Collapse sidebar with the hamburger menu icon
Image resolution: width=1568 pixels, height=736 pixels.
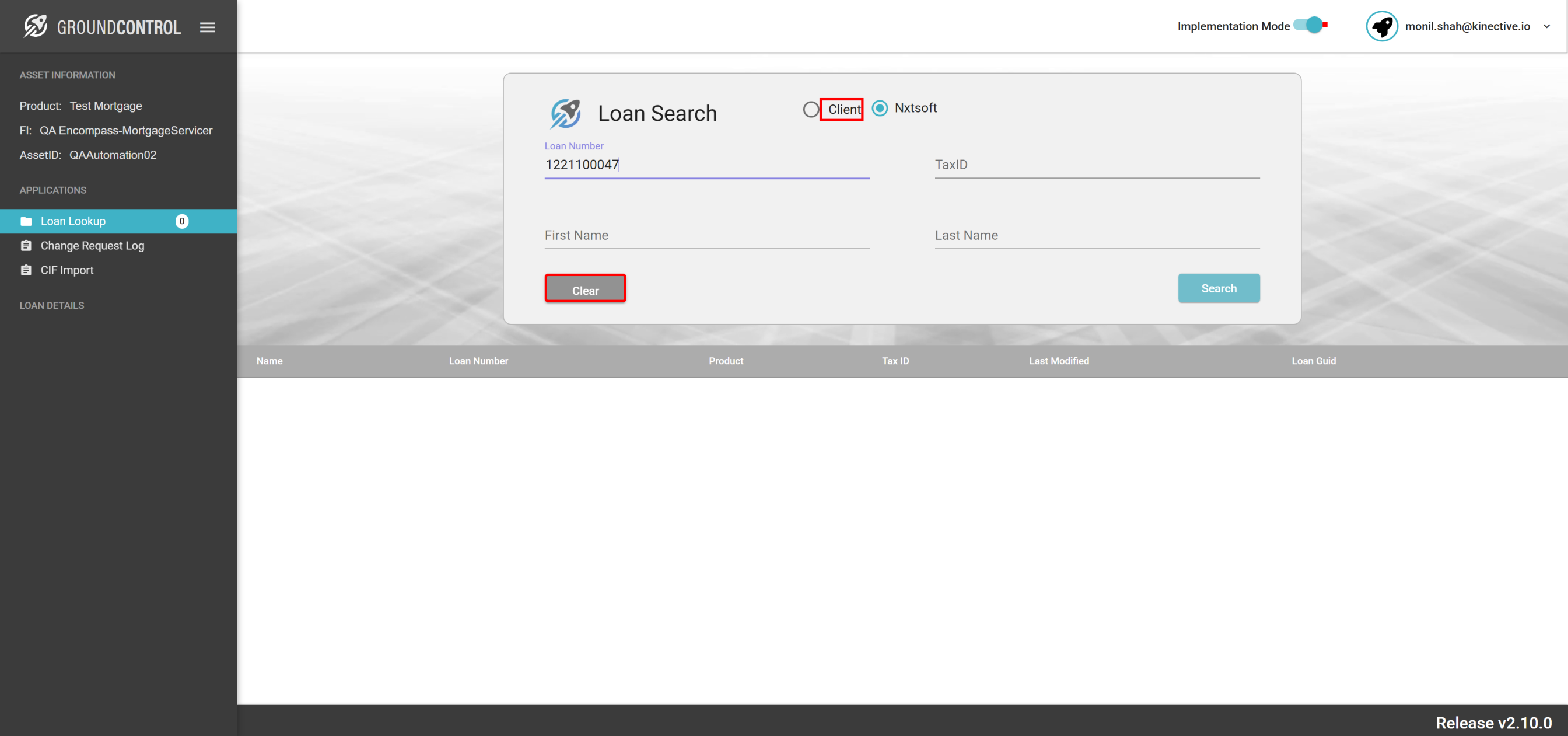[208, 27]
